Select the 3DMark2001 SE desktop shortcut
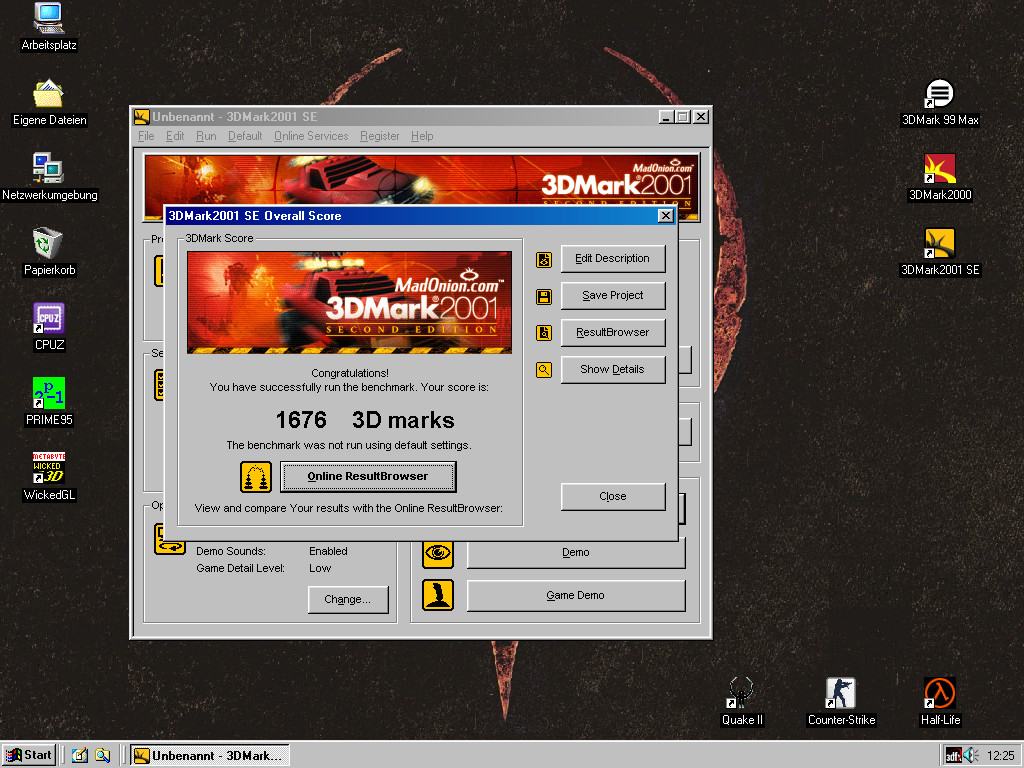Screen dimensions: 1024x768 (x=940, y=252)
